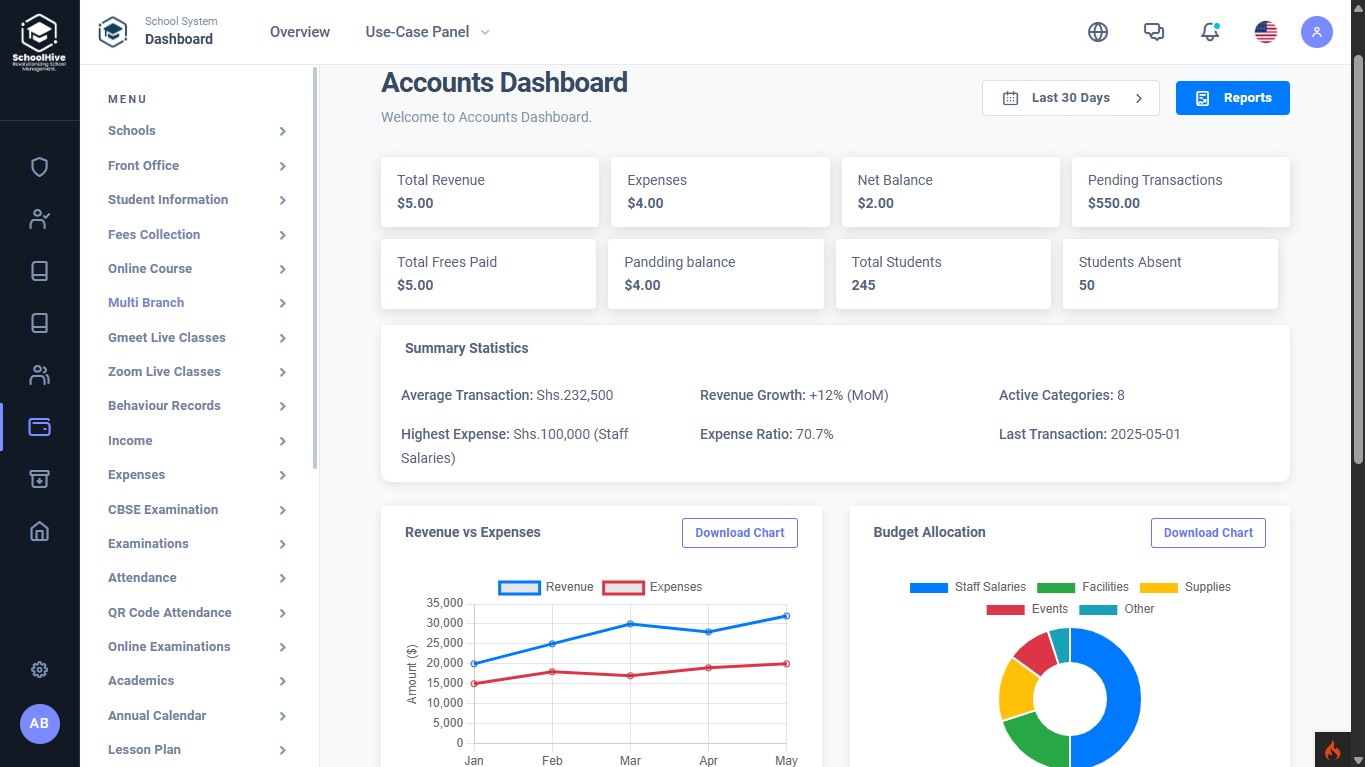Click the CodeIgniter flame debug icon
This screenshot has height=767, width=1365.
pyautogui.click(x=1332, y=749)
